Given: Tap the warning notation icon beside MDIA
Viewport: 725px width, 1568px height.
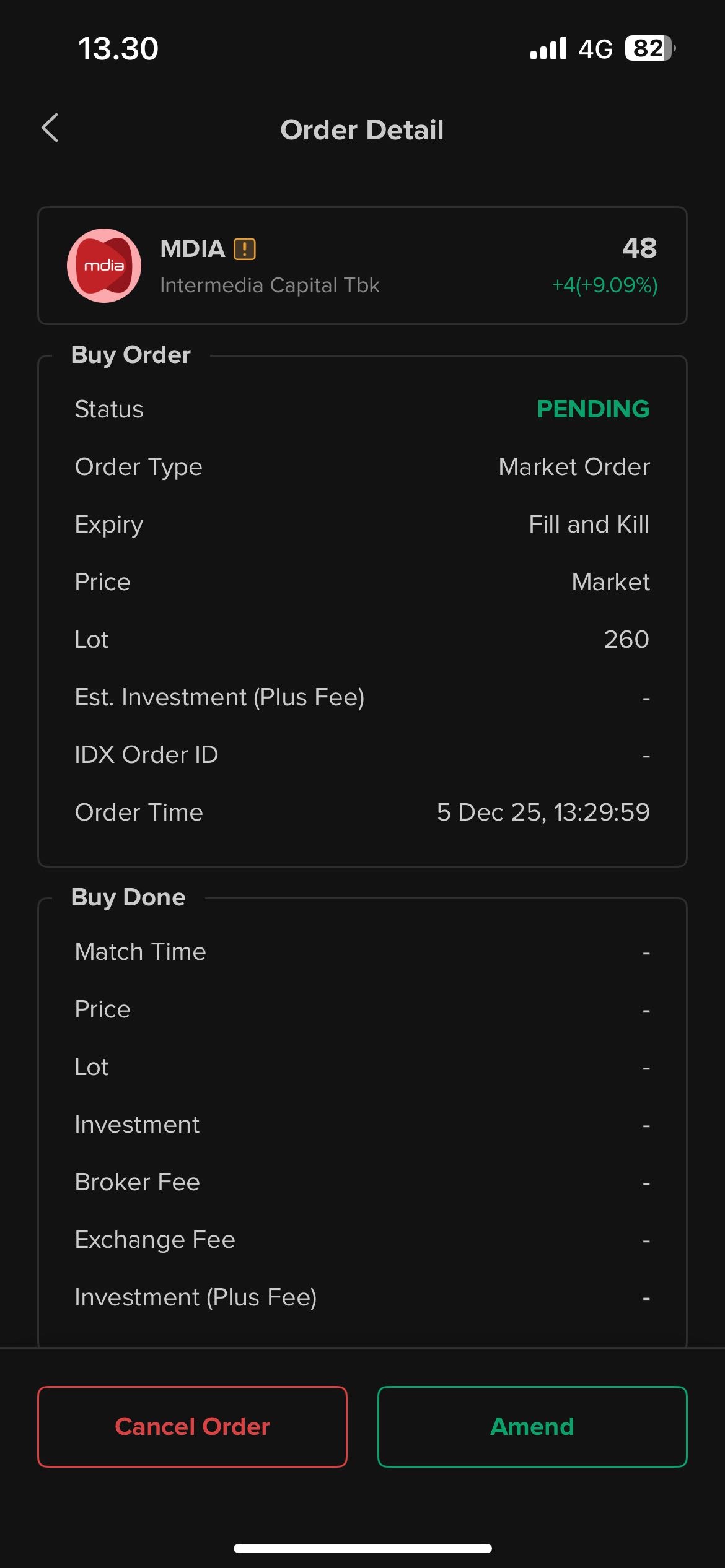Looking at the screenshot, I should [245, 249].
